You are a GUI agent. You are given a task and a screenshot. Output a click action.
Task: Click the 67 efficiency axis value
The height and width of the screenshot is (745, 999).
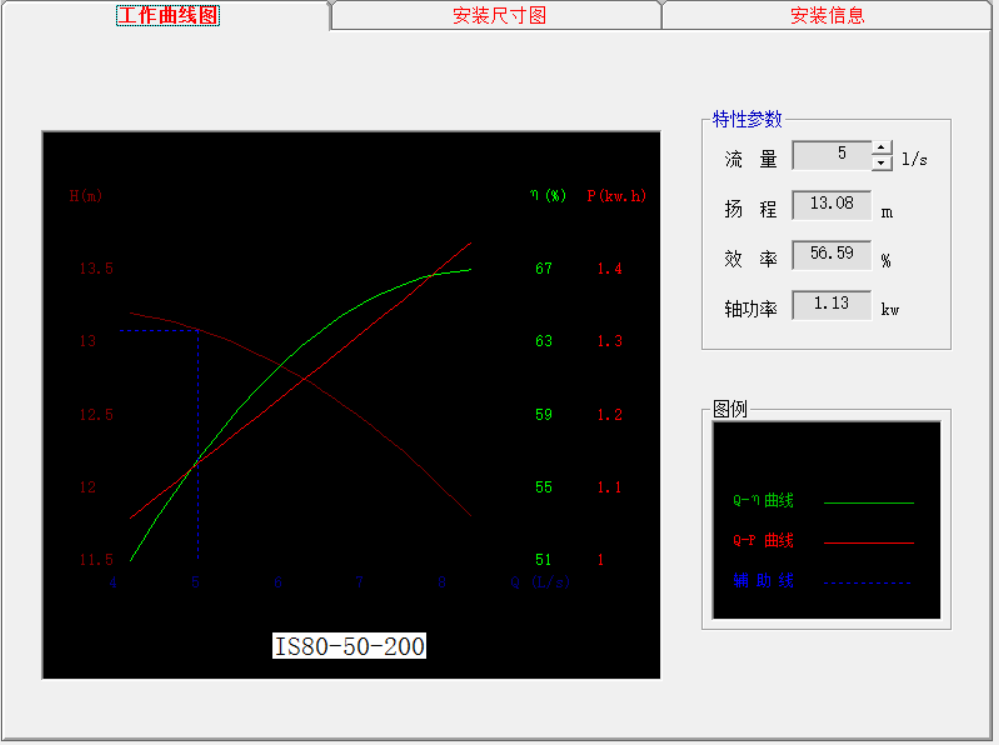tap(543, 268)
